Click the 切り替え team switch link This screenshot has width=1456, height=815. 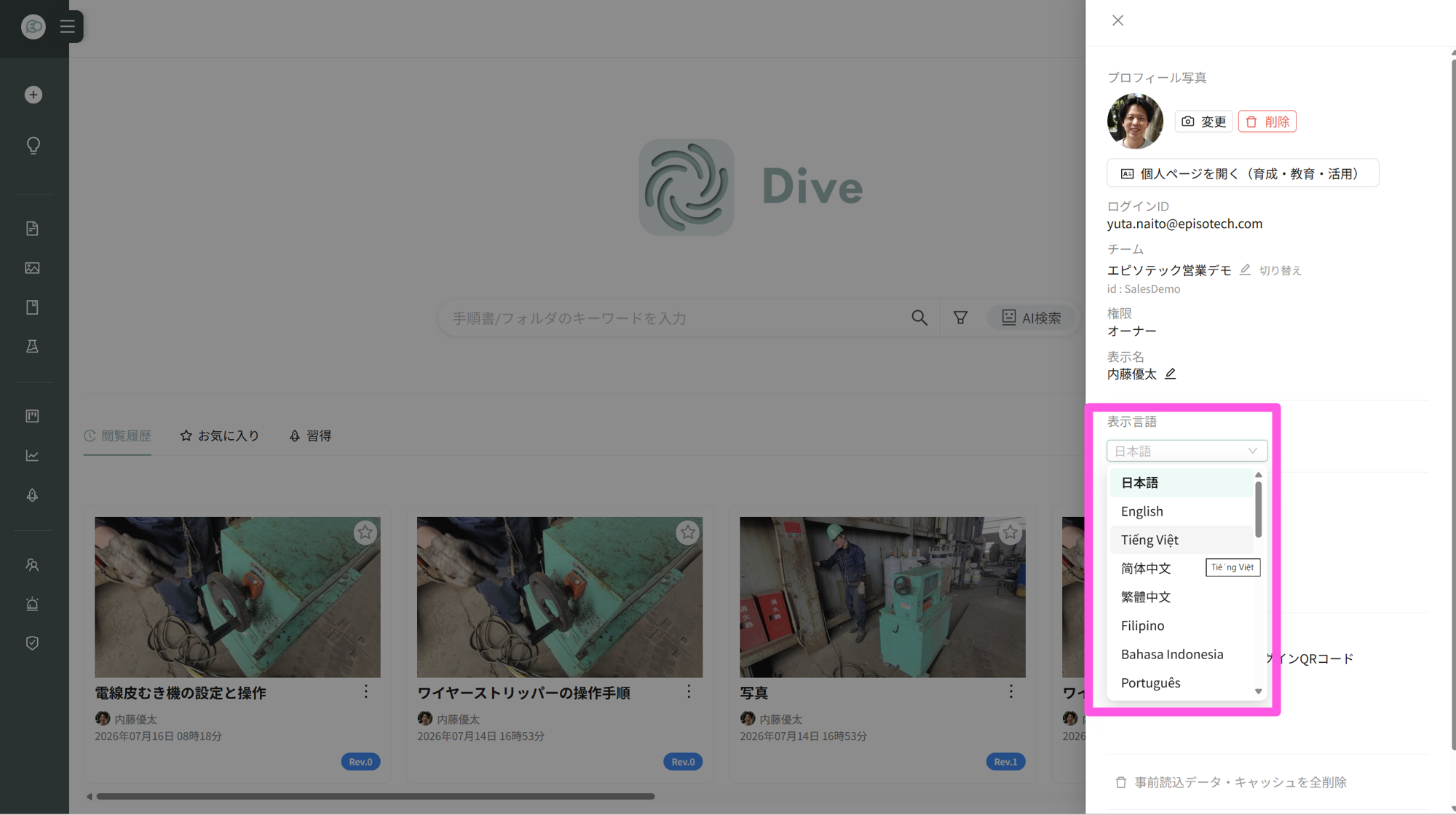tap(1280, 270)
